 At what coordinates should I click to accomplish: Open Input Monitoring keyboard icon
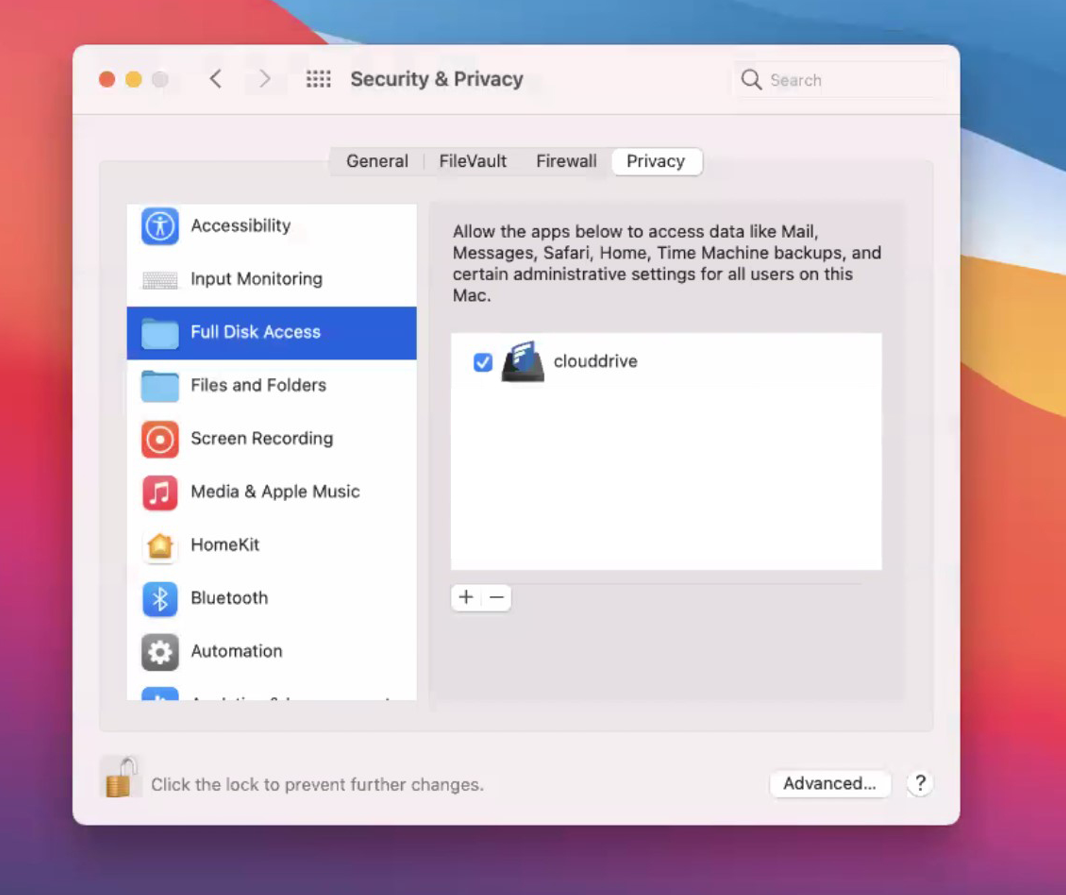coord(160,280)
